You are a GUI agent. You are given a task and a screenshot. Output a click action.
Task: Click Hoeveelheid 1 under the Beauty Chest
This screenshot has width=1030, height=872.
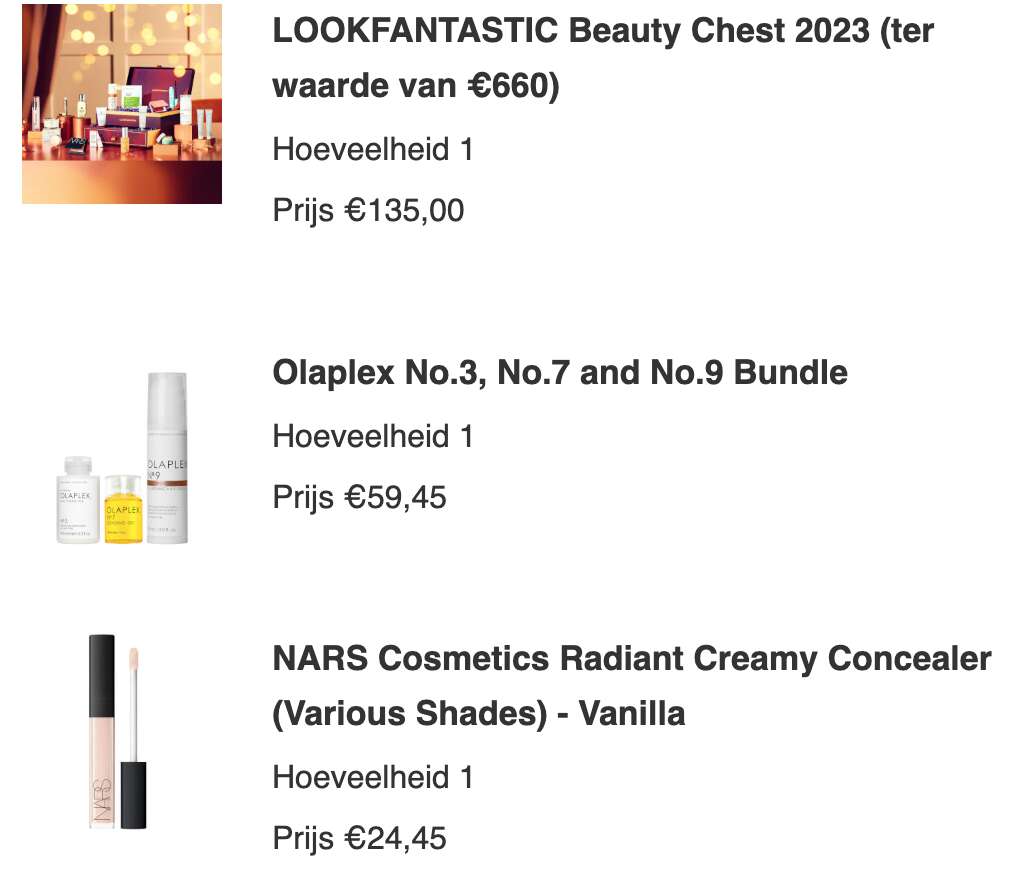point(372,149)
